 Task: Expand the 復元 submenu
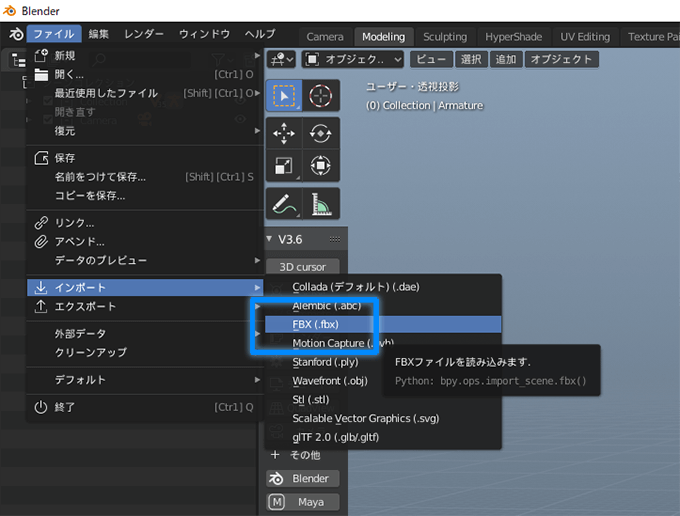(x=145, y=131)
